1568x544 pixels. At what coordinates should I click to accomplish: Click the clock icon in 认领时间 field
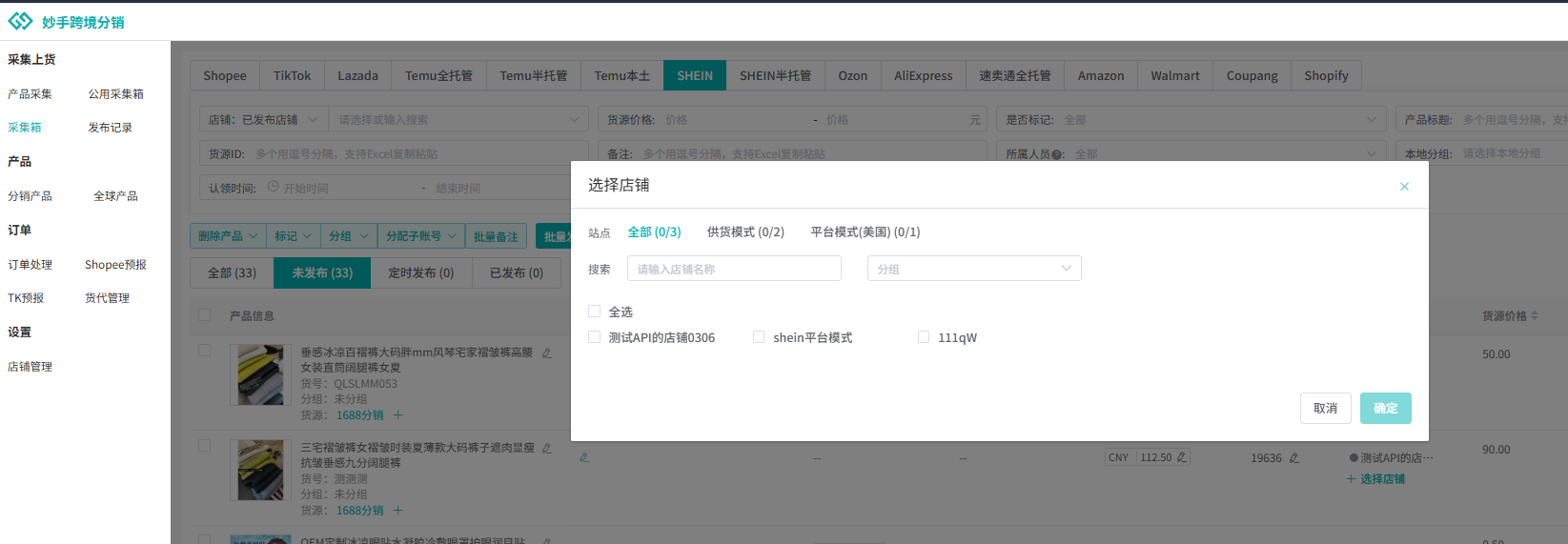pyautogui.click(x=274, y=187)
